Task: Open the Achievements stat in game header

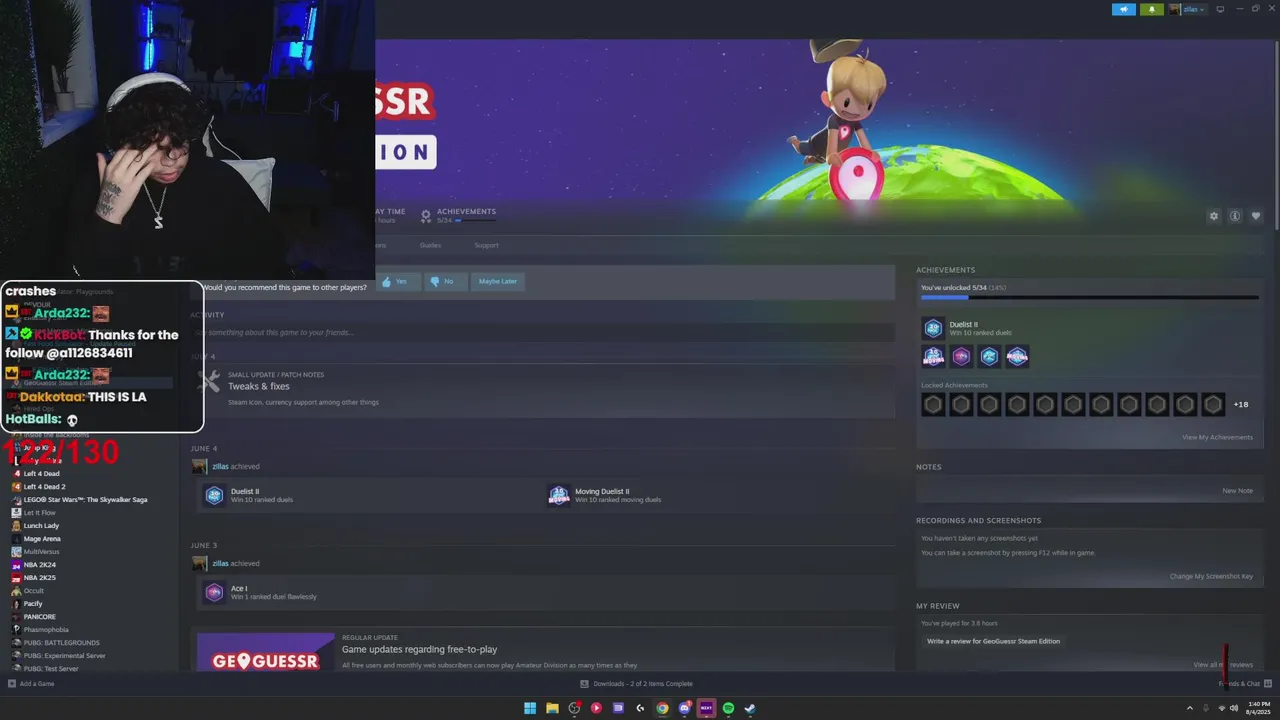Action: click(458, 215)
